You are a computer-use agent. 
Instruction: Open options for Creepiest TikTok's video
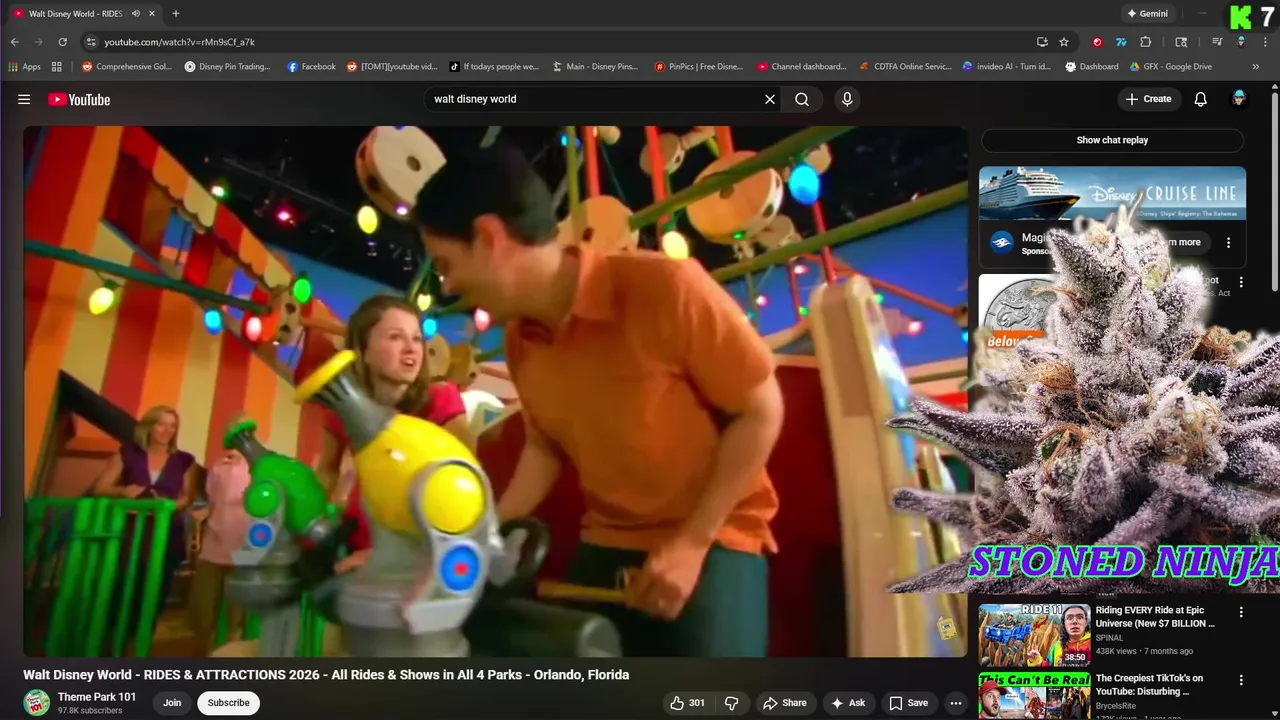[1241, 680]
